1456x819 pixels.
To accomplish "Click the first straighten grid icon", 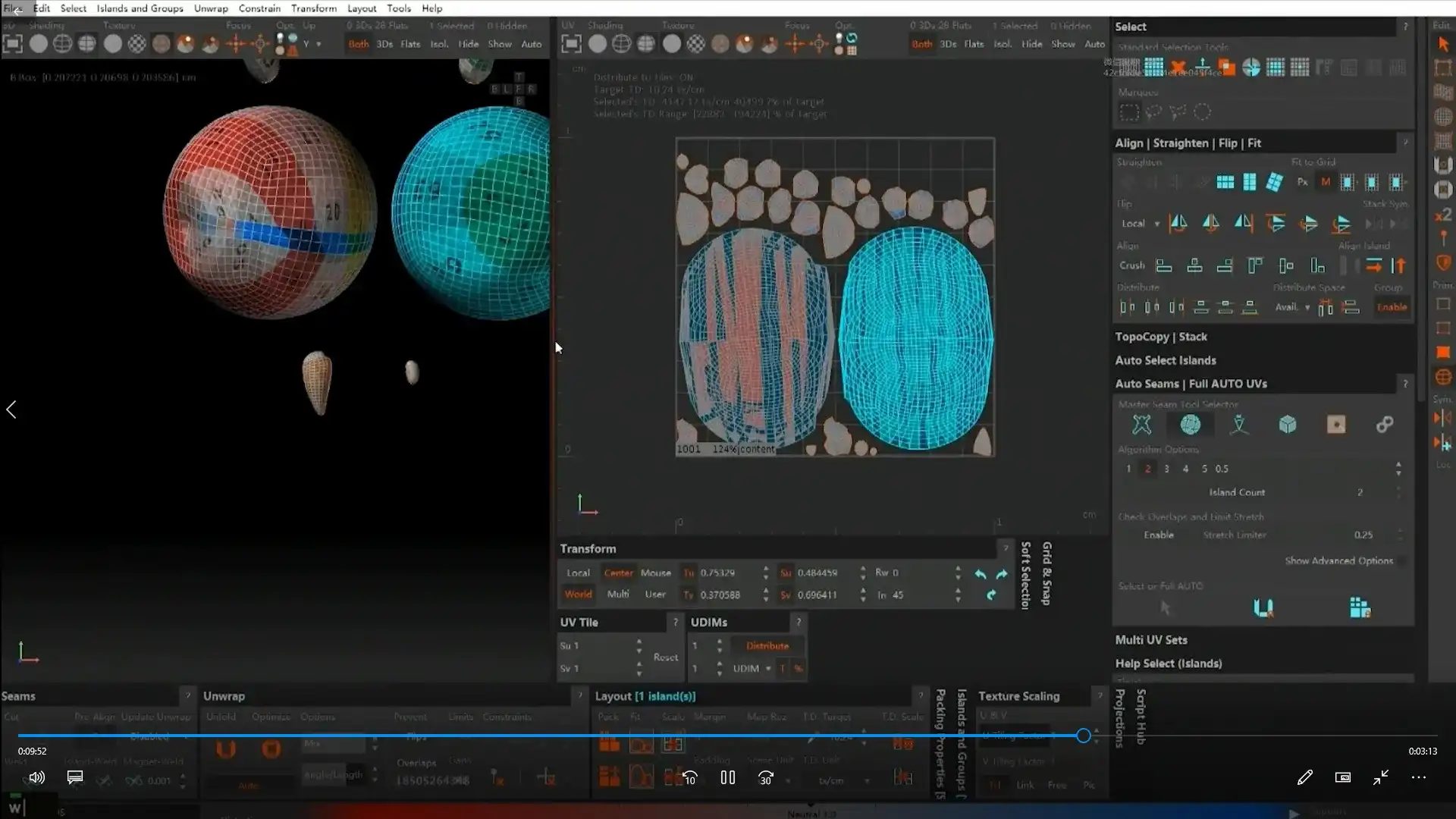I will [1225, 182].
